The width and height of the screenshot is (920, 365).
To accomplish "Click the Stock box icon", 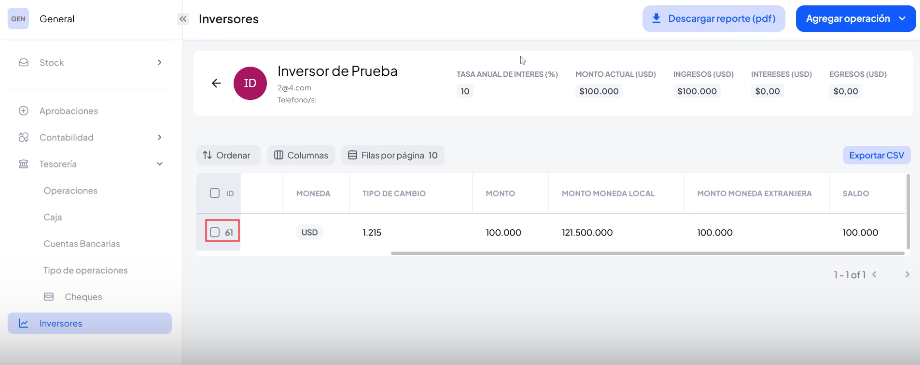I will click(x=23, y=63).
